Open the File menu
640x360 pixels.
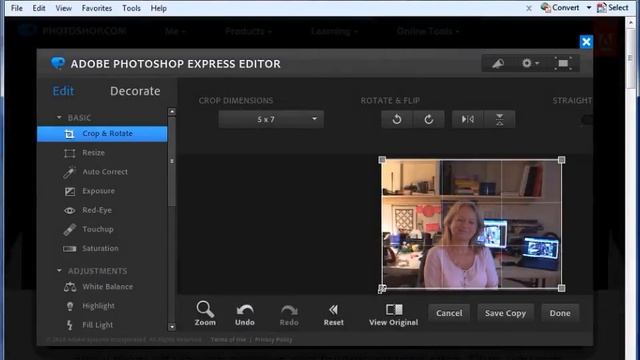point(17,8)
